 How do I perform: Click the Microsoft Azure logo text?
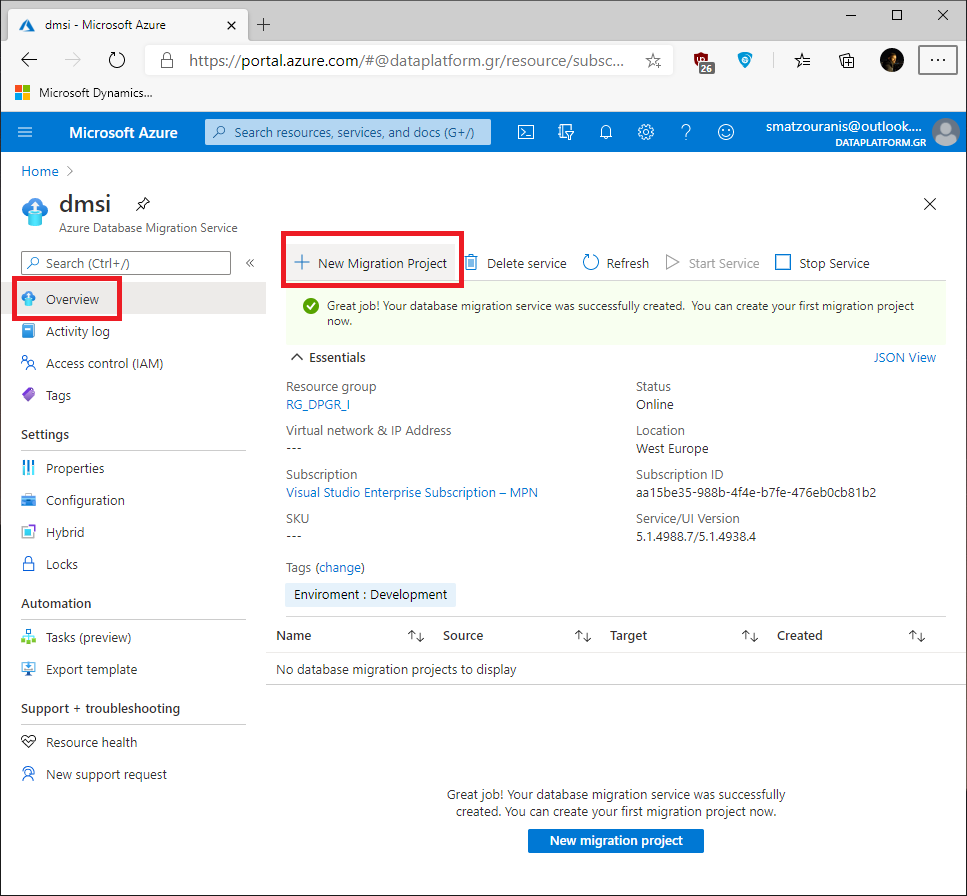(x=123, y=133)
